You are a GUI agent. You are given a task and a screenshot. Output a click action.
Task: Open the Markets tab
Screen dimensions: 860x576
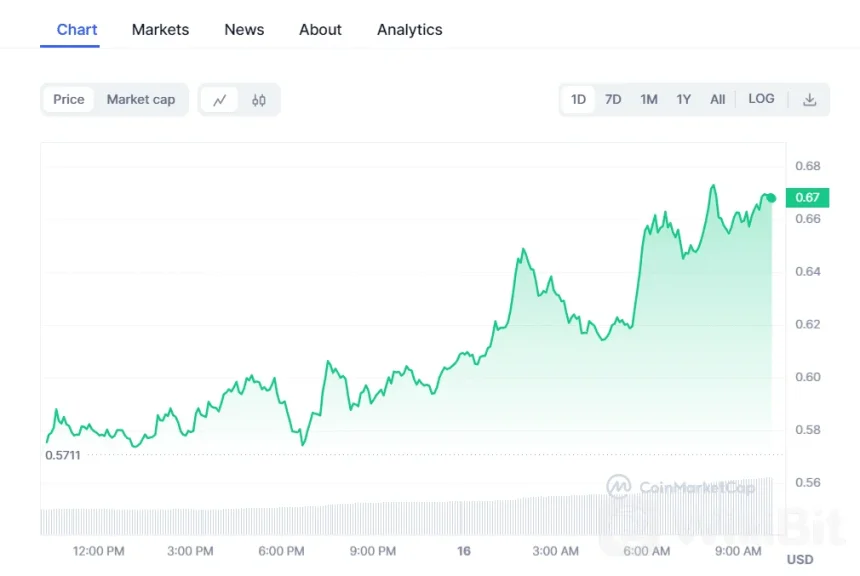(160, 29)
